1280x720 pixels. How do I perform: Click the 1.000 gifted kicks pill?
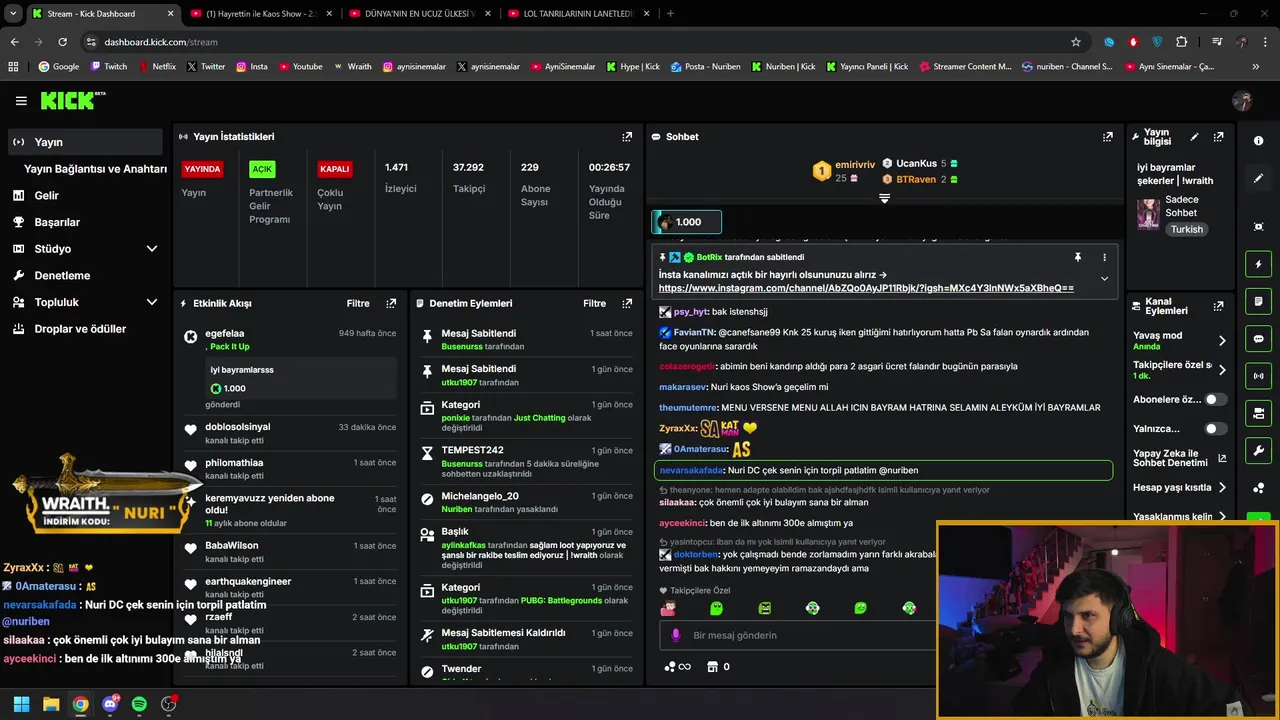[x=687, y=222]
